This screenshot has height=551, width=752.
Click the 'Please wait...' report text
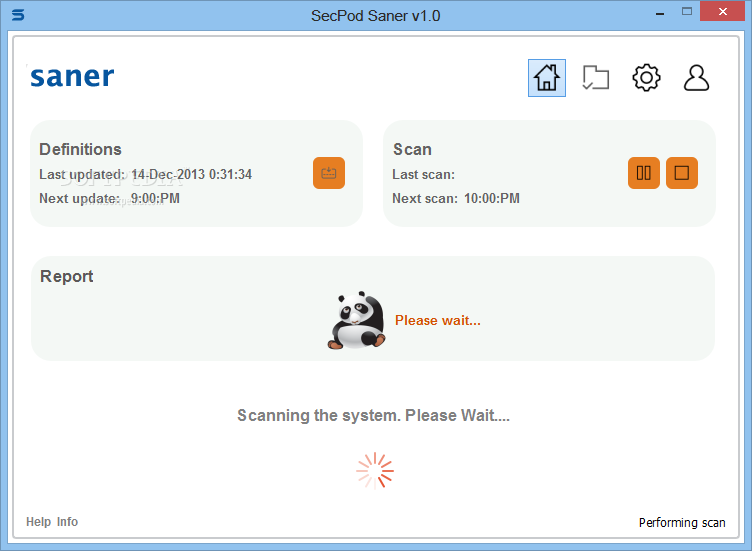pos(437,320)
